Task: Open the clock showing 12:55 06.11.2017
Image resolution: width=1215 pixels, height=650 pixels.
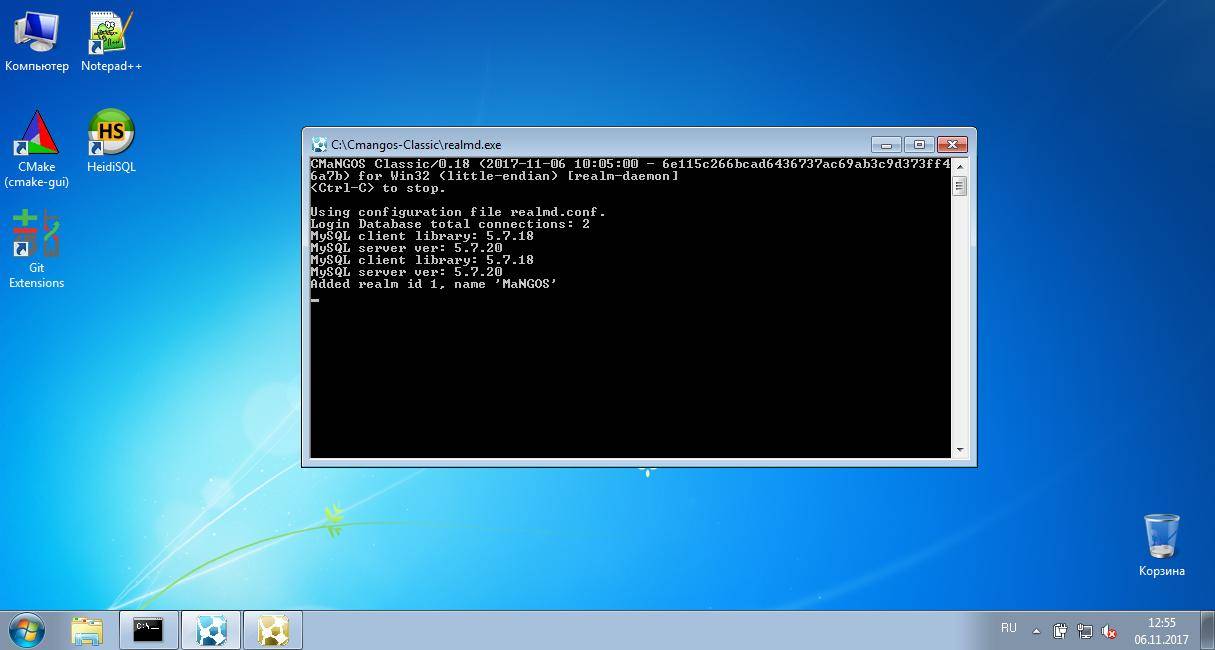Action: click(x=1161, y=630)
